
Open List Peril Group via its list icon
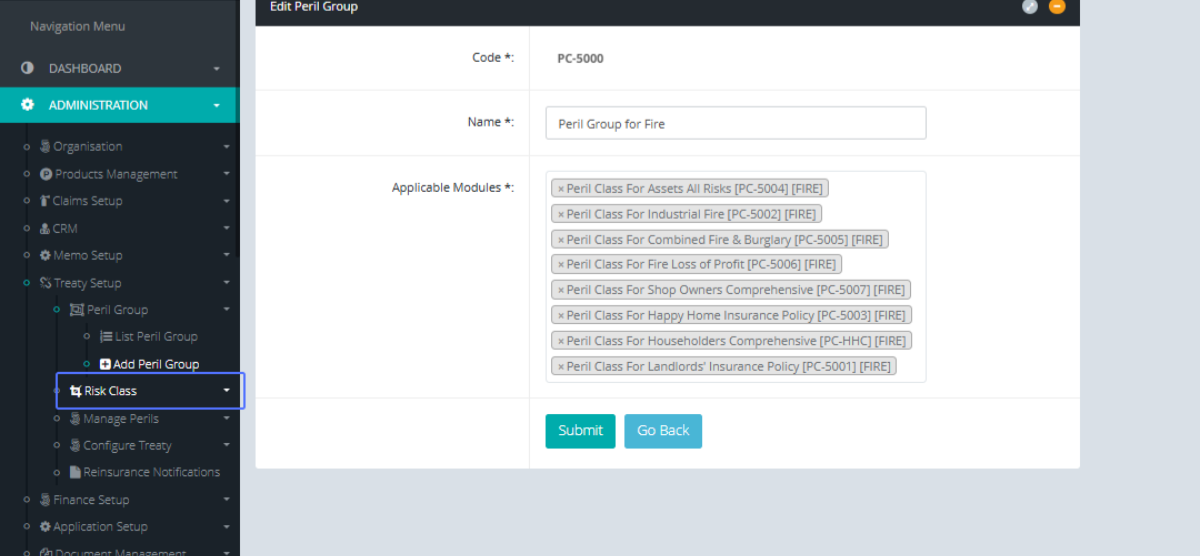[x=106, y=337]
